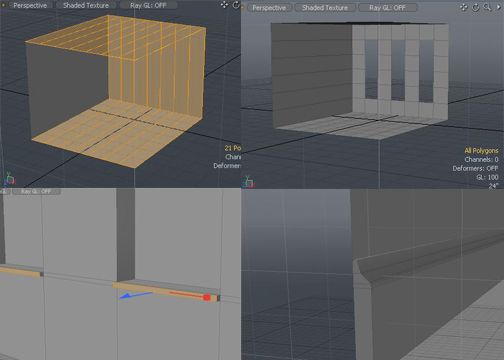The height and width of the screenshot is (360, 504).
Task: Toggle Ray GL: OFF in top-left viewport
Action: point(148,5)
